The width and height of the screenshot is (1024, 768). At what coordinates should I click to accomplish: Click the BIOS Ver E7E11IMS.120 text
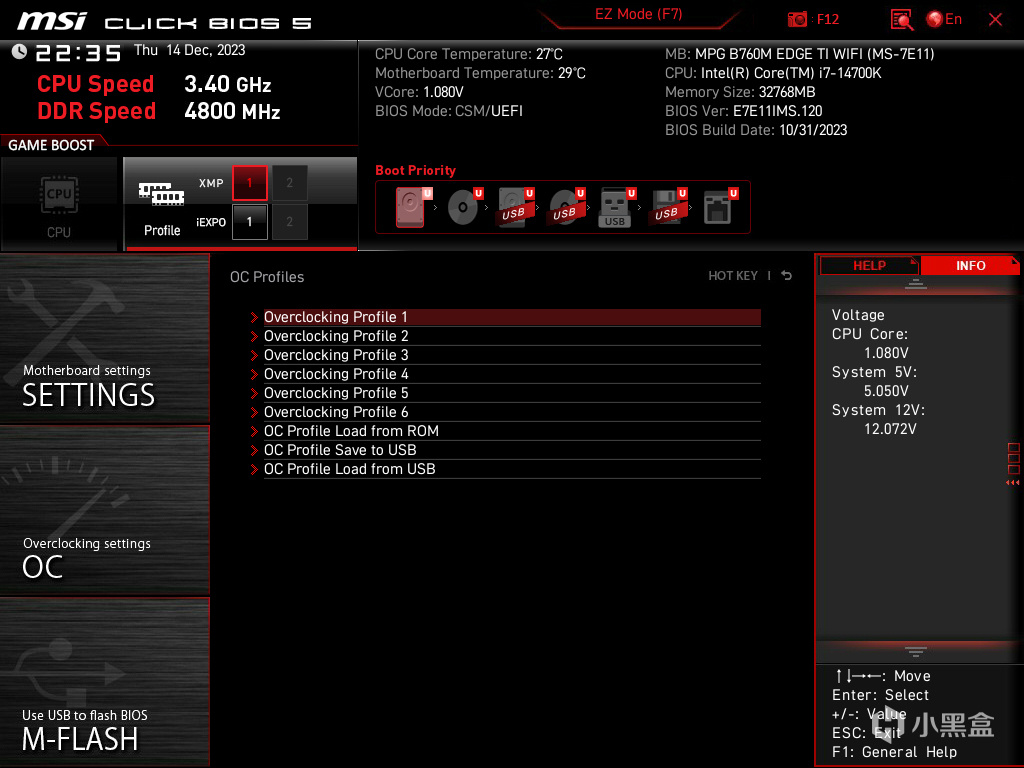tap(743, 111)
